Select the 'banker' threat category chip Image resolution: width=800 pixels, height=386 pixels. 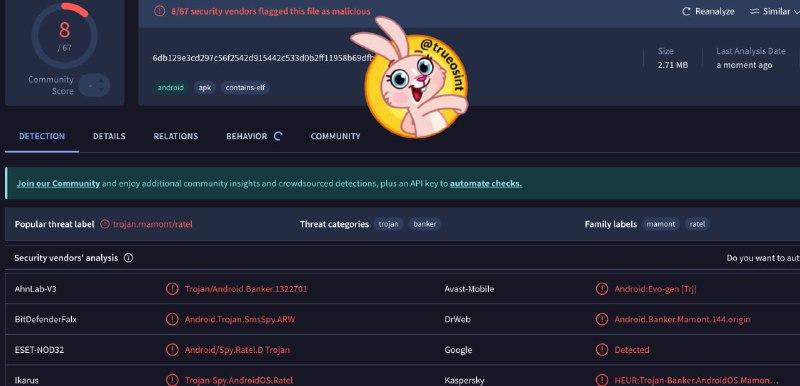point(425,224)
